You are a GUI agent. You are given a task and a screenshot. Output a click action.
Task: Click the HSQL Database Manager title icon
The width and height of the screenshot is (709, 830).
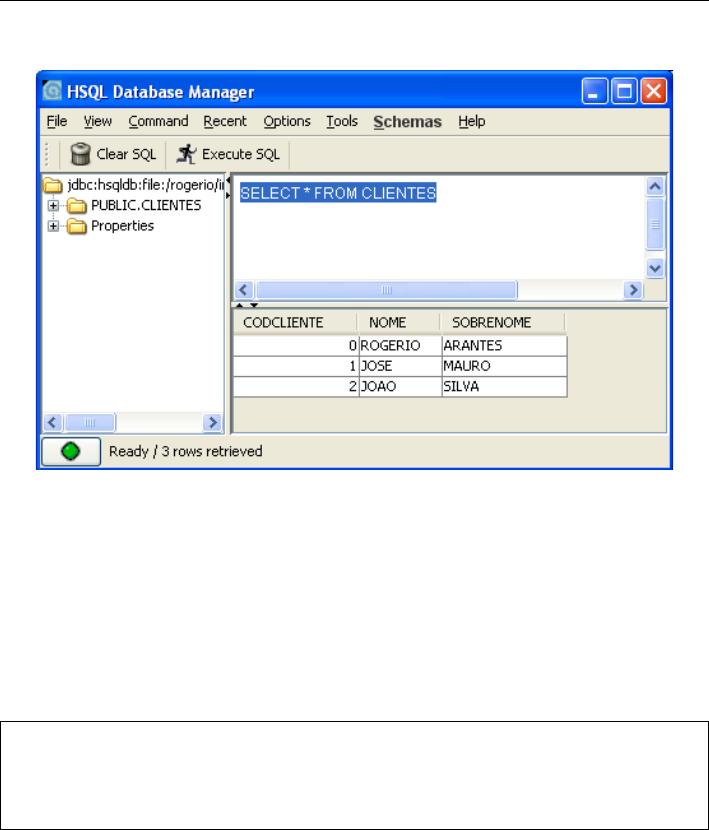pos(53,93)
